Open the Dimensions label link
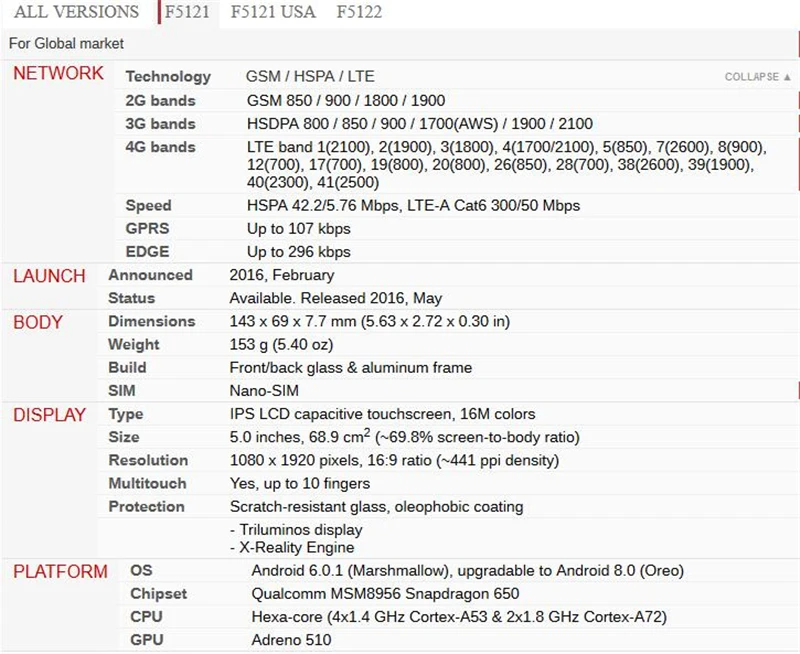The width and height of the screenshot is (800, 654). click(x=152, y=321)
